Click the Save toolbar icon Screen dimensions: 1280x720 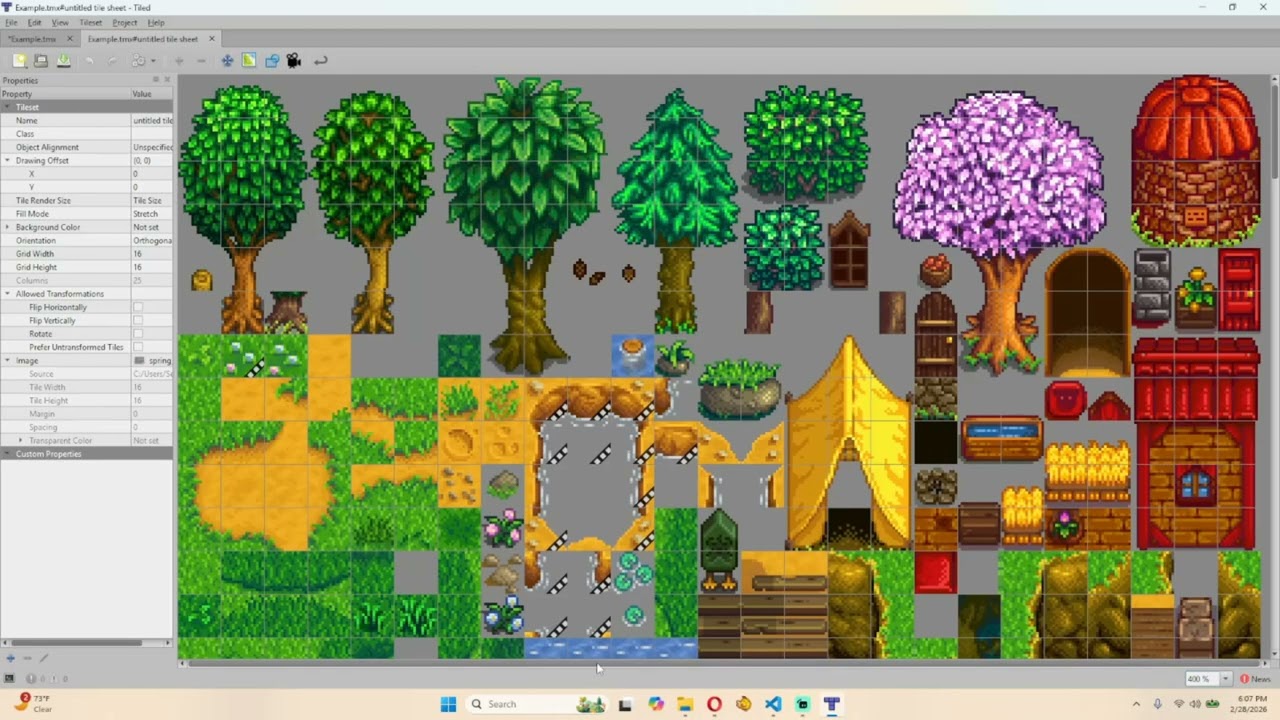63,61
